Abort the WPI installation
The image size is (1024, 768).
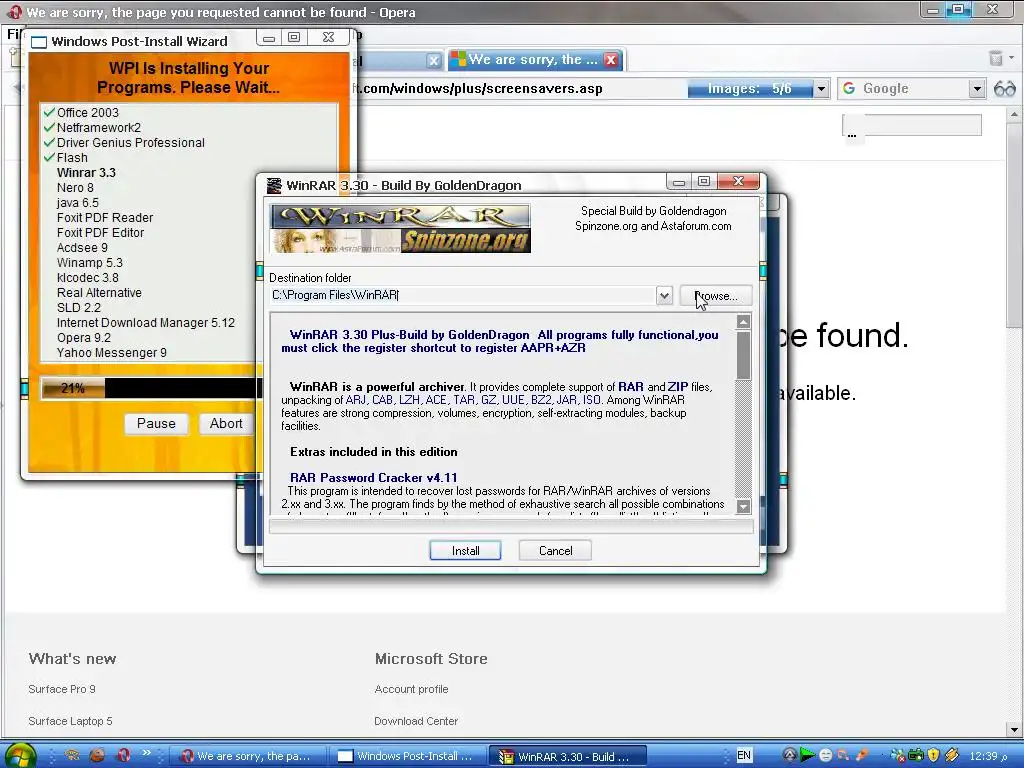[225, 423]
